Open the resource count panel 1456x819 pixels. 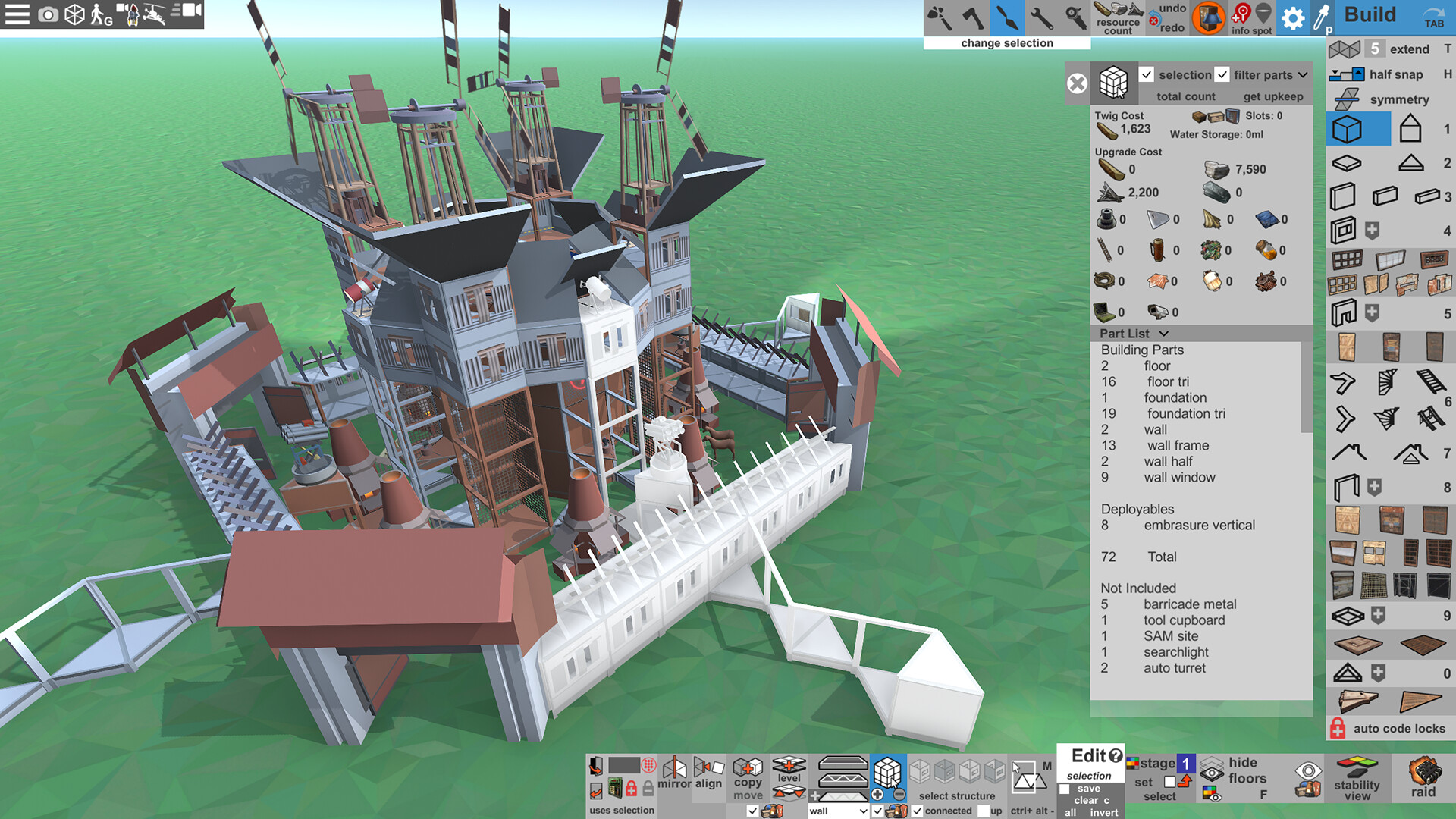(1119, 17)
